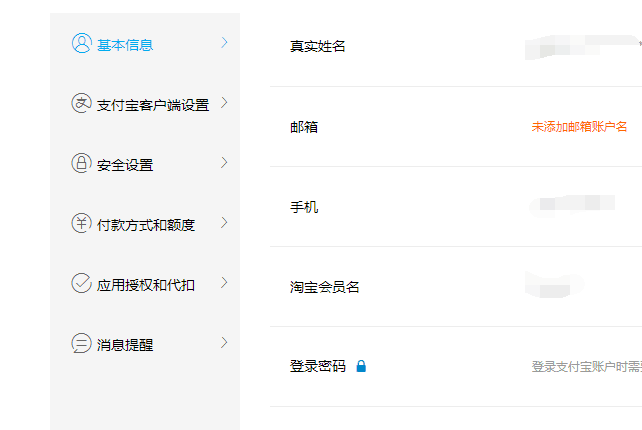Expand the 应用授权和代扣 chevron arrow
The width and height of the screenshot is (642, 430).
[x=224, y=283]
